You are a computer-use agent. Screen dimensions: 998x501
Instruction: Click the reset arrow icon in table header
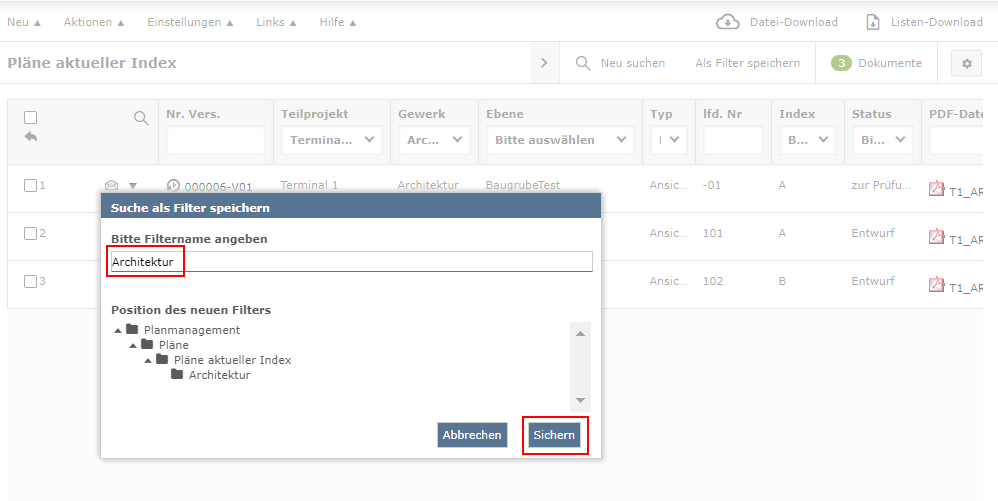pyautogui.click(x=30, y=137)
